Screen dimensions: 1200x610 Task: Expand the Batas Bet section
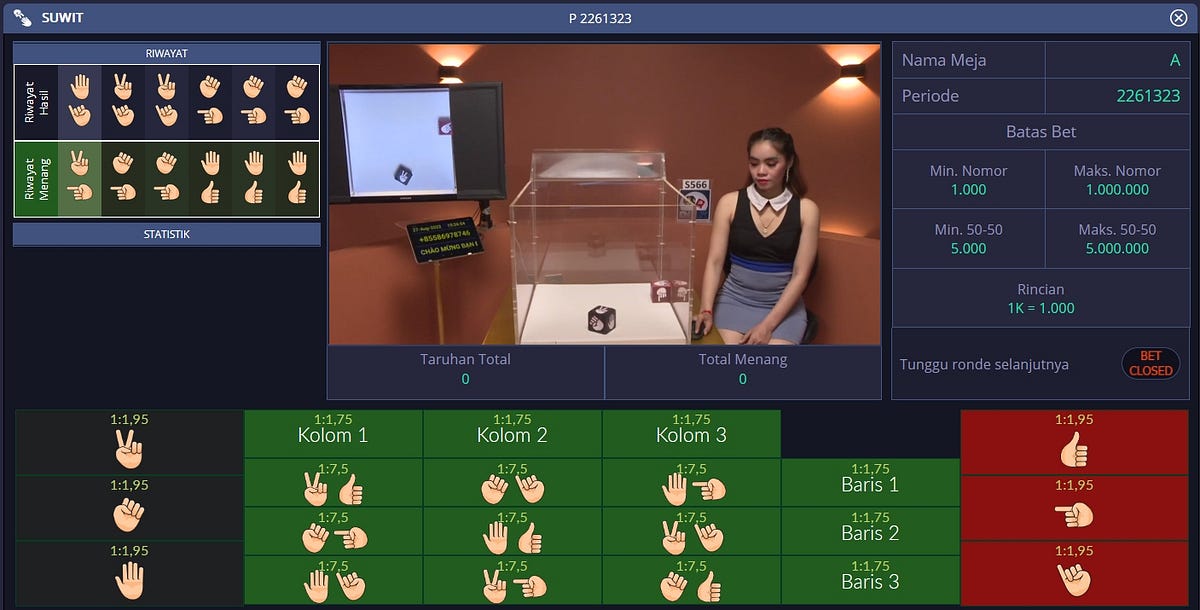[1040, 131]
